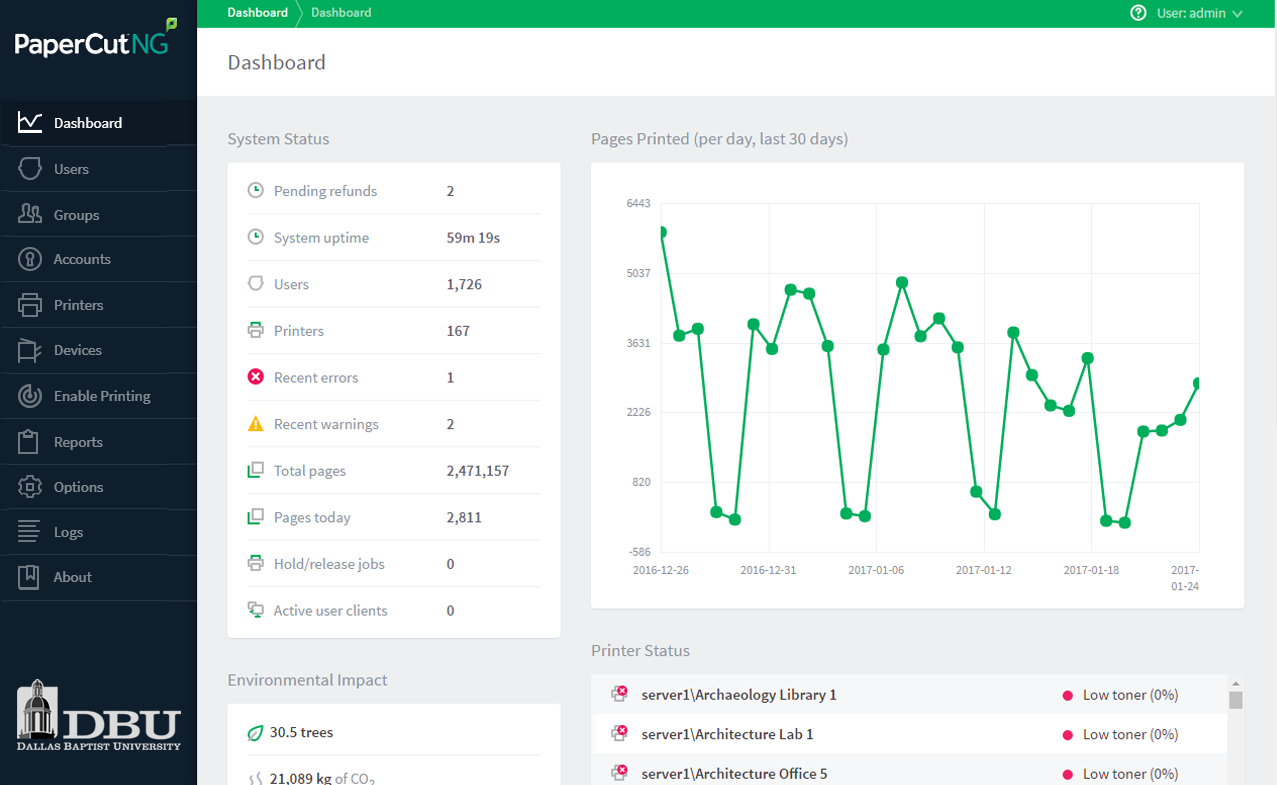Viewport: 1277px width, 785px height.
Task: Click the help question mark icon
Action: click(1138, 13)
